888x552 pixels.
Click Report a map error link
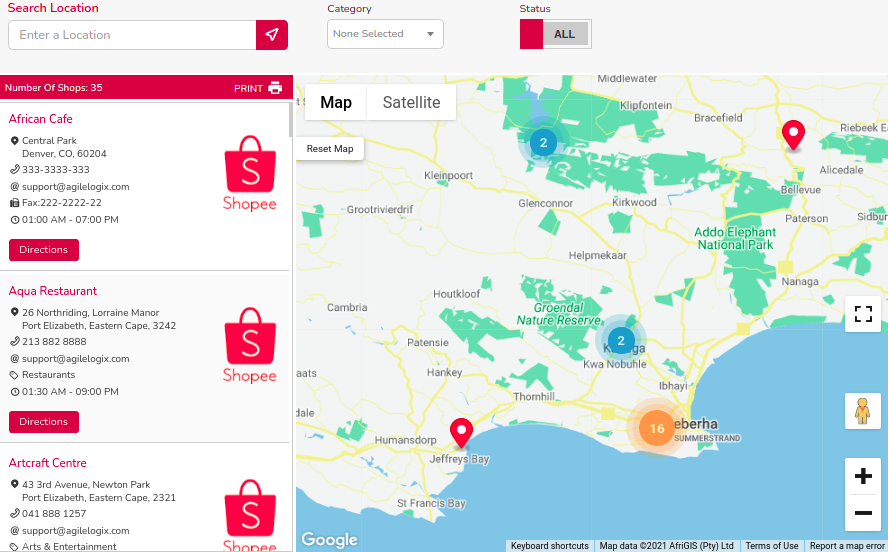847,546
